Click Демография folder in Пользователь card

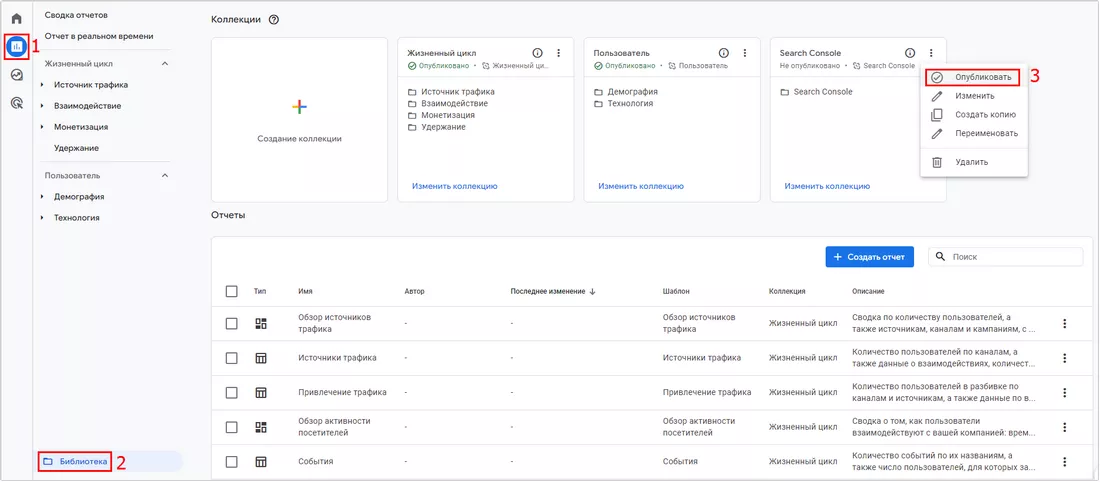tap(626, 92)
